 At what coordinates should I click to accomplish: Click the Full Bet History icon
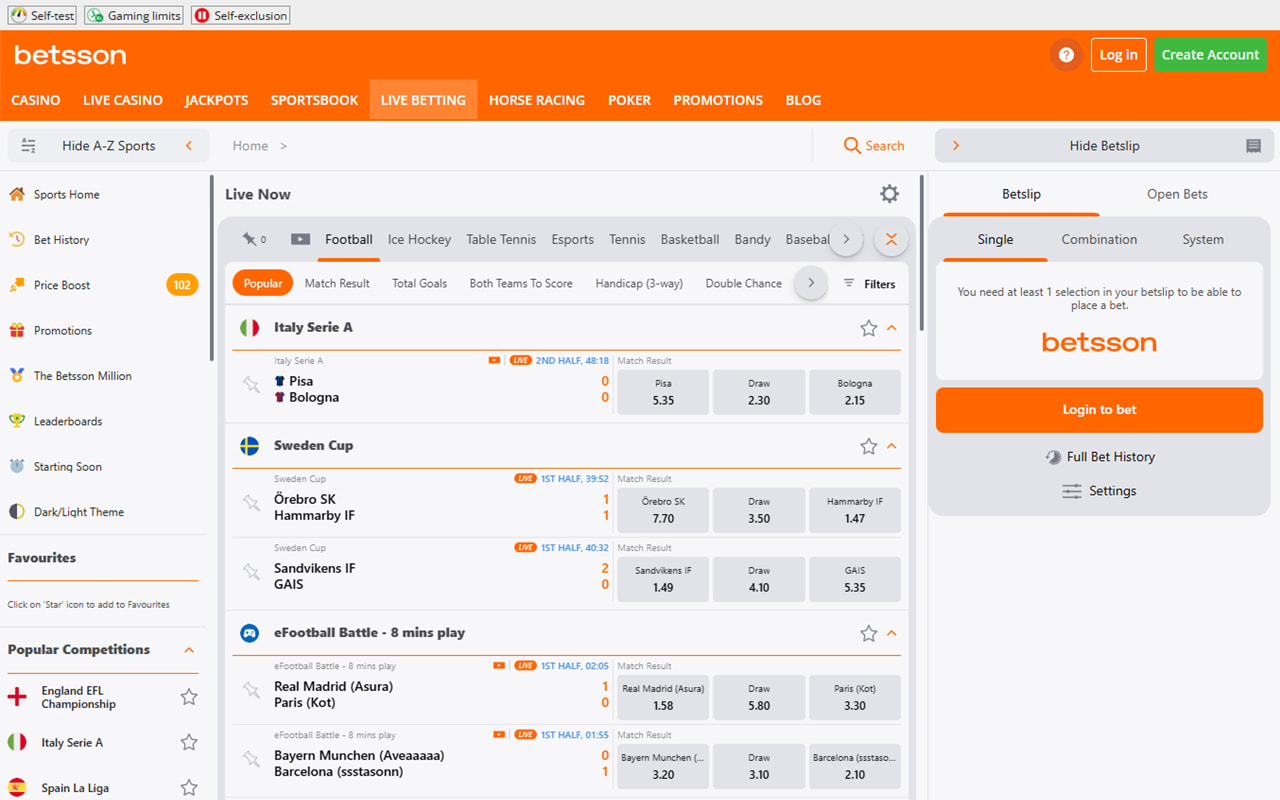pos(1053,457)
